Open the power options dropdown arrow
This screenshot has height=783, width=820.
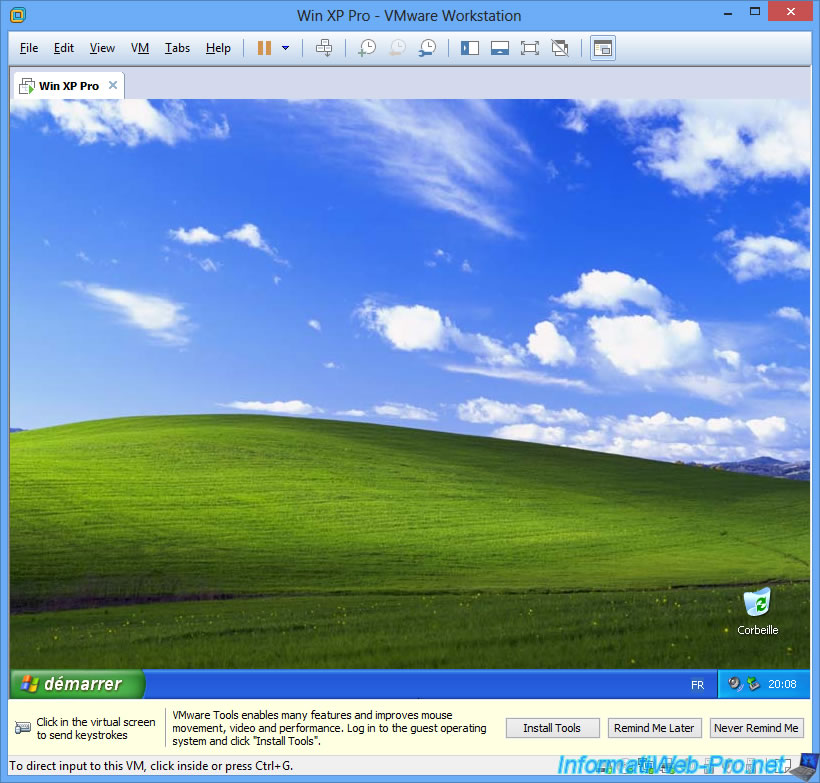click(286, 48)
